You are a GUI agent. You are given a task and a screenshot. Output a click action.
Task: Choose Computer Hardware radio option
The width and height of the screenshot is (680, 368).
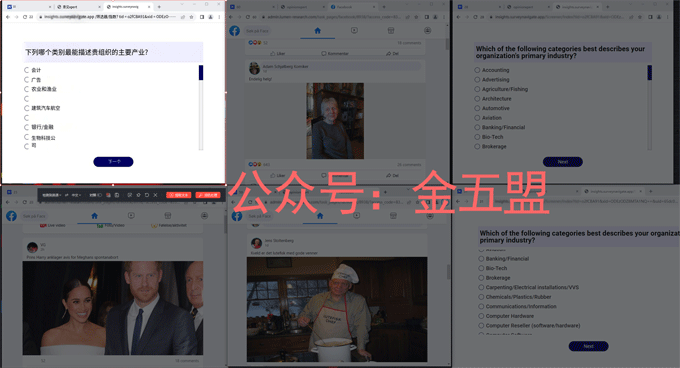481,316
